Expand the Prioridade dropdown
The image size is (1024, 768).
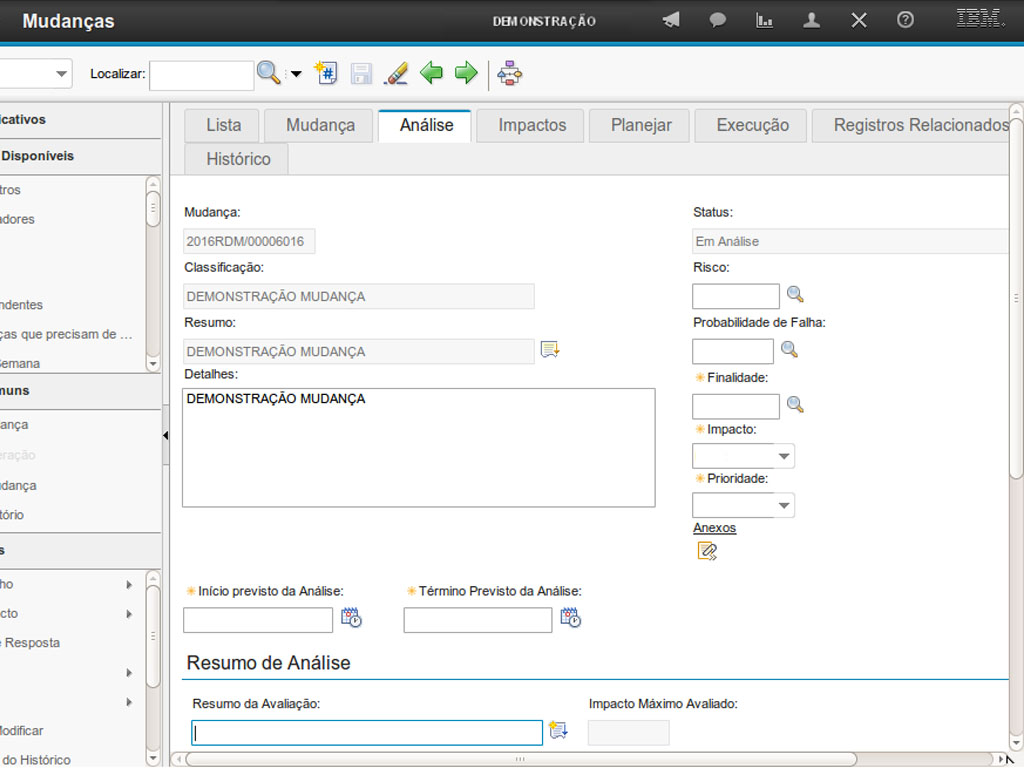(x=784, y=506)
